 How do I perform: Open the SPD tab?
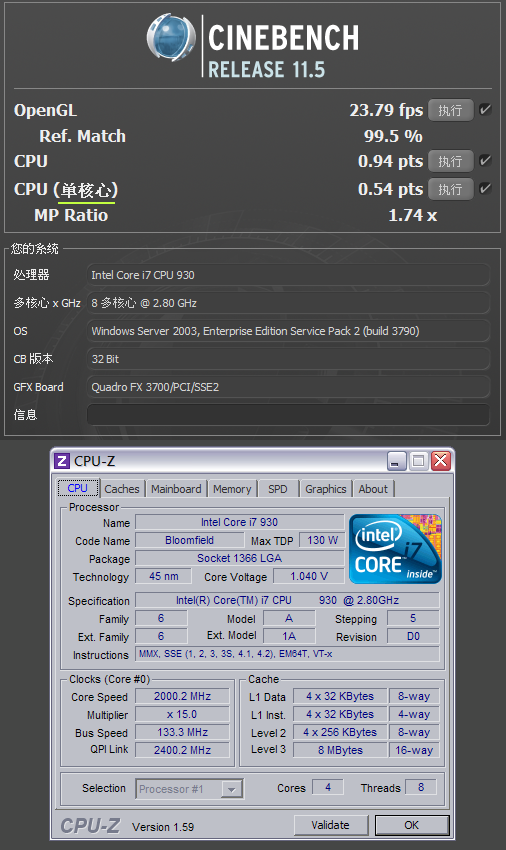pos(278,489)
